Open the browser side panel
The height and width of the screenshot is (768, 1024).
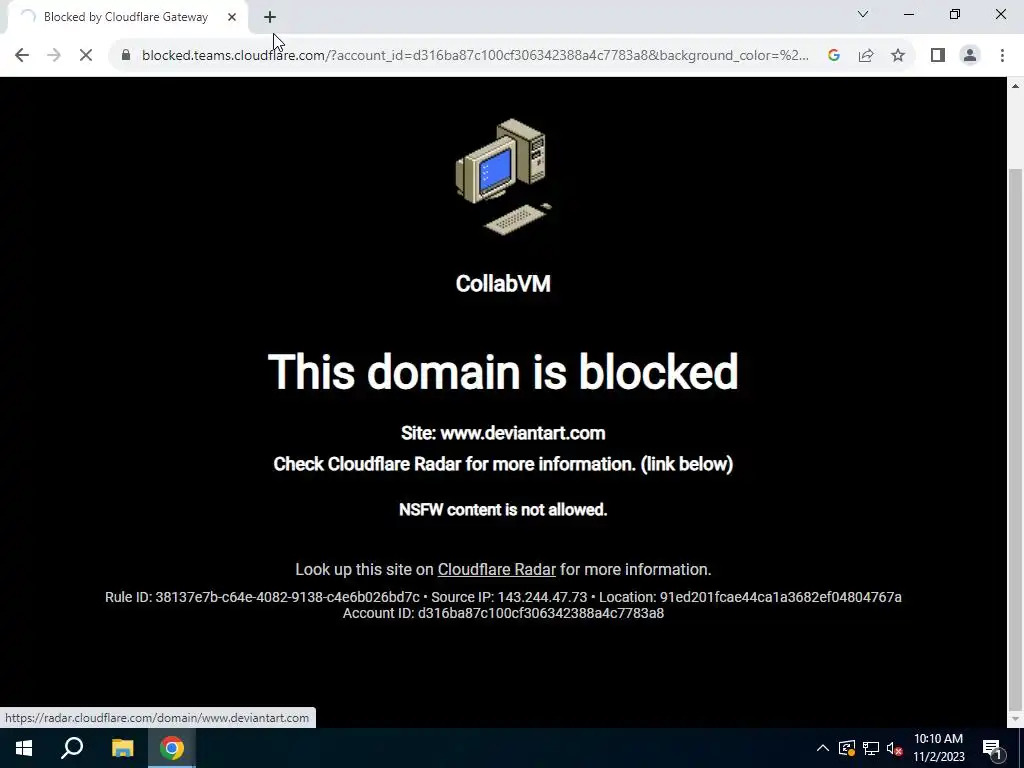[x=938, y=55]
